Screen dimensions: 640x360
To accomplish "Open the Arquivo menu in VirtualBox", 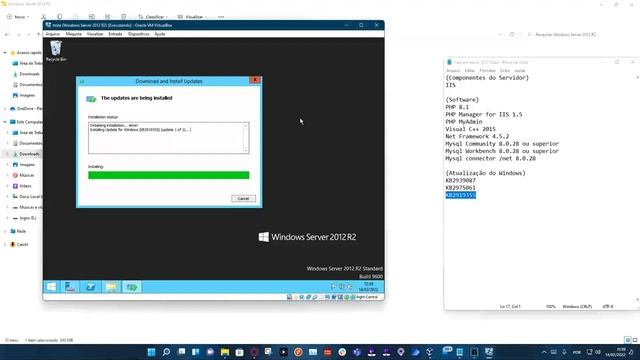I will tap(52, 34).
